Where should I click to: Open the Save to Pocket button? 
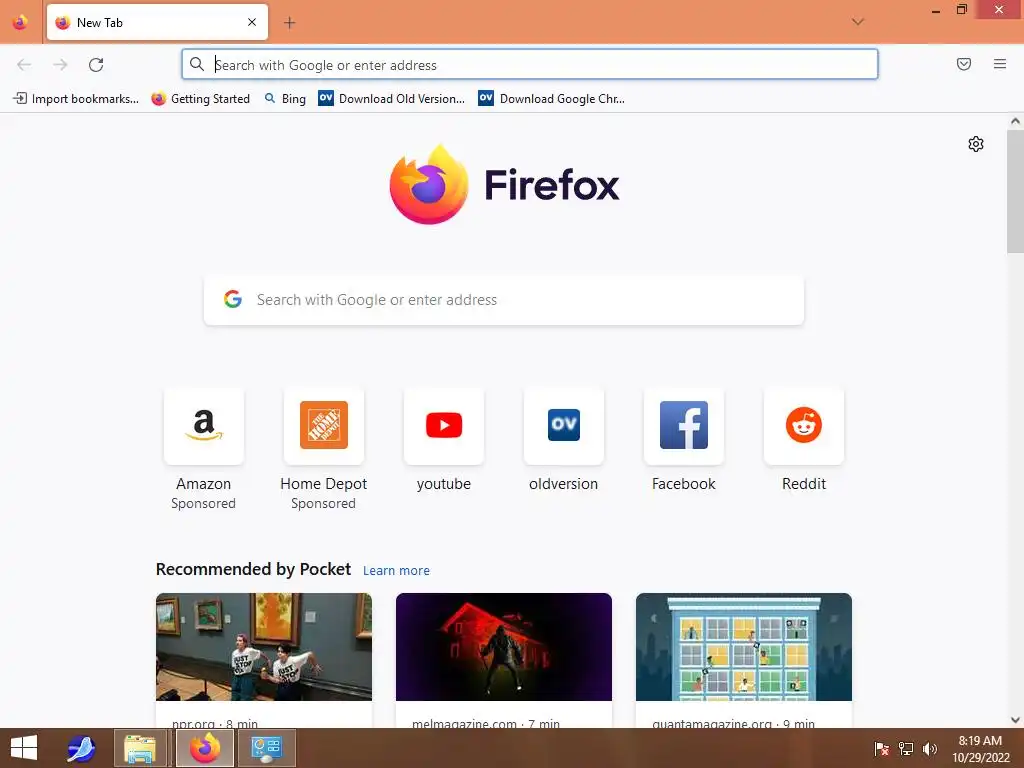coord(963,64)
